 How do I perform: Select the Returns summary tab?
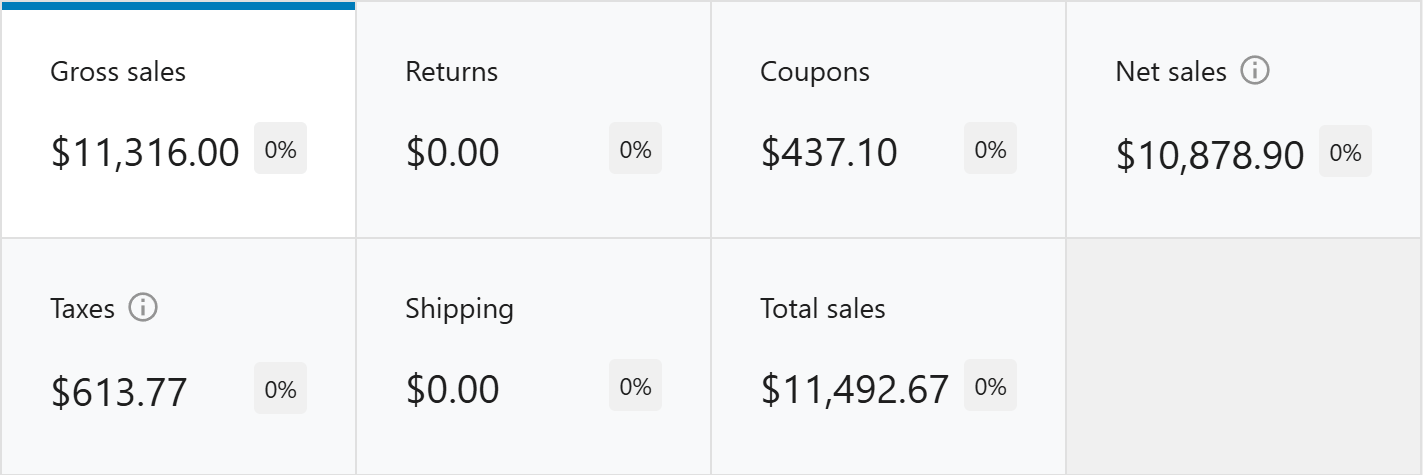(533, 120)
